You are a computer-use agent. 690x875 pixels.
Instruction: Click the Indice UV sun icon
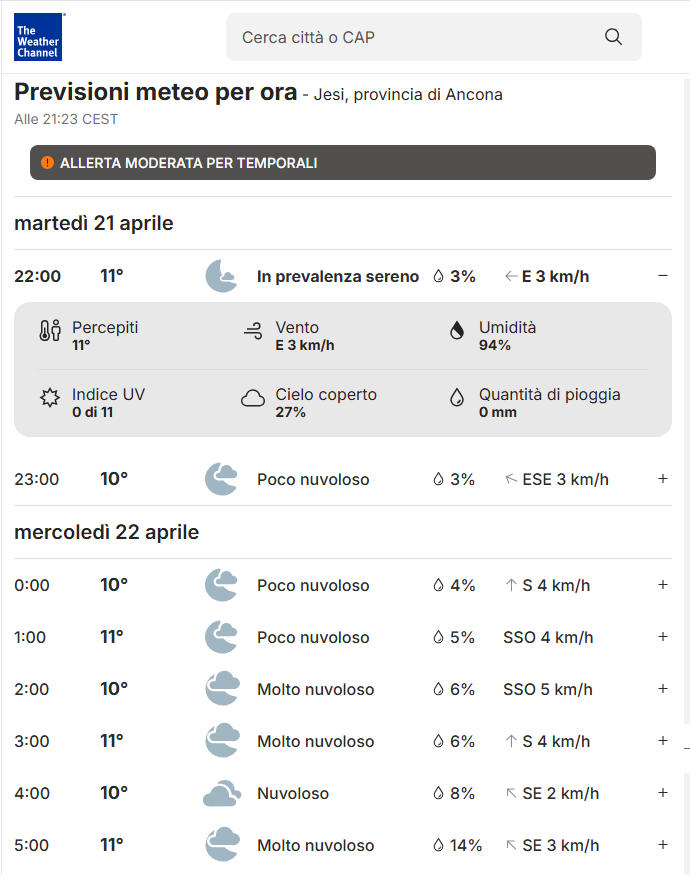(50, 398)
